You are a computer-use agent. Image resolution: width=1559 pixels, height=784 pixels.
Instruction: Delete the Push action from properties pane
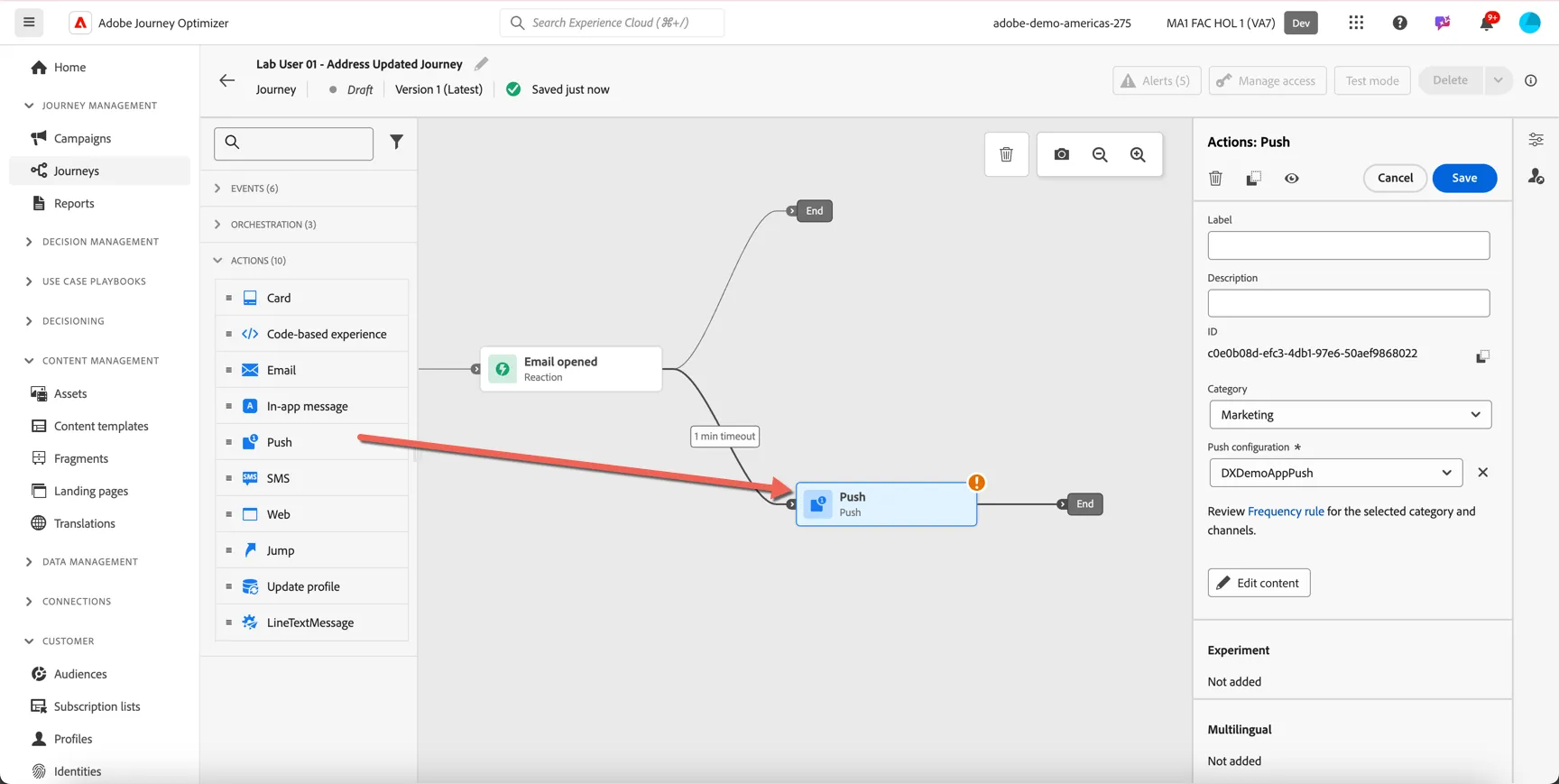point(1215,179)
